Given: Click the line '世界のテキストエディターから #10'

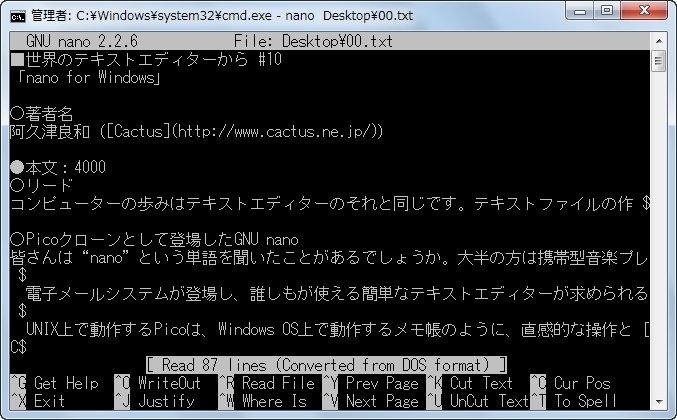Looking at the screenshot, I should click(x=146, y=59).
